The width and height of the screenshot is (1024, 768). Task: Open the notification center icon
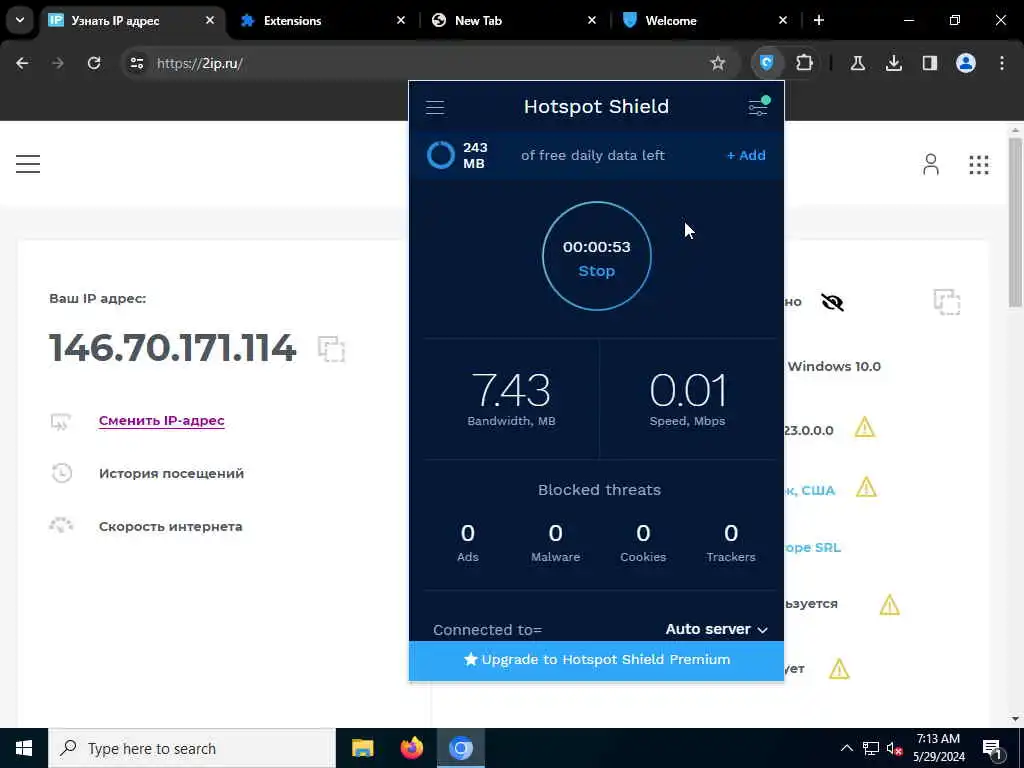click(992, 749)
